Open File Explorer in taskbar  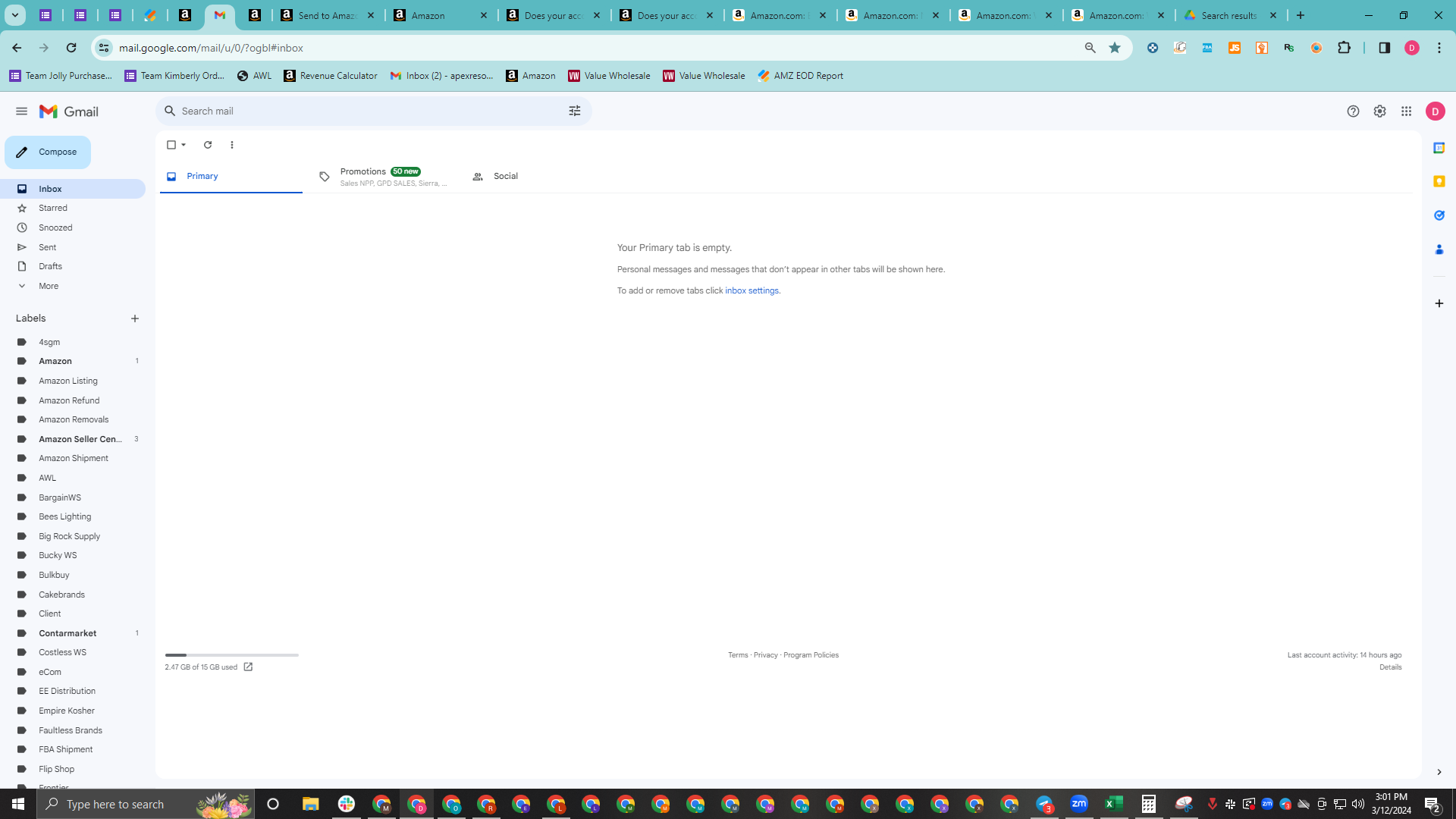[310, 804]
